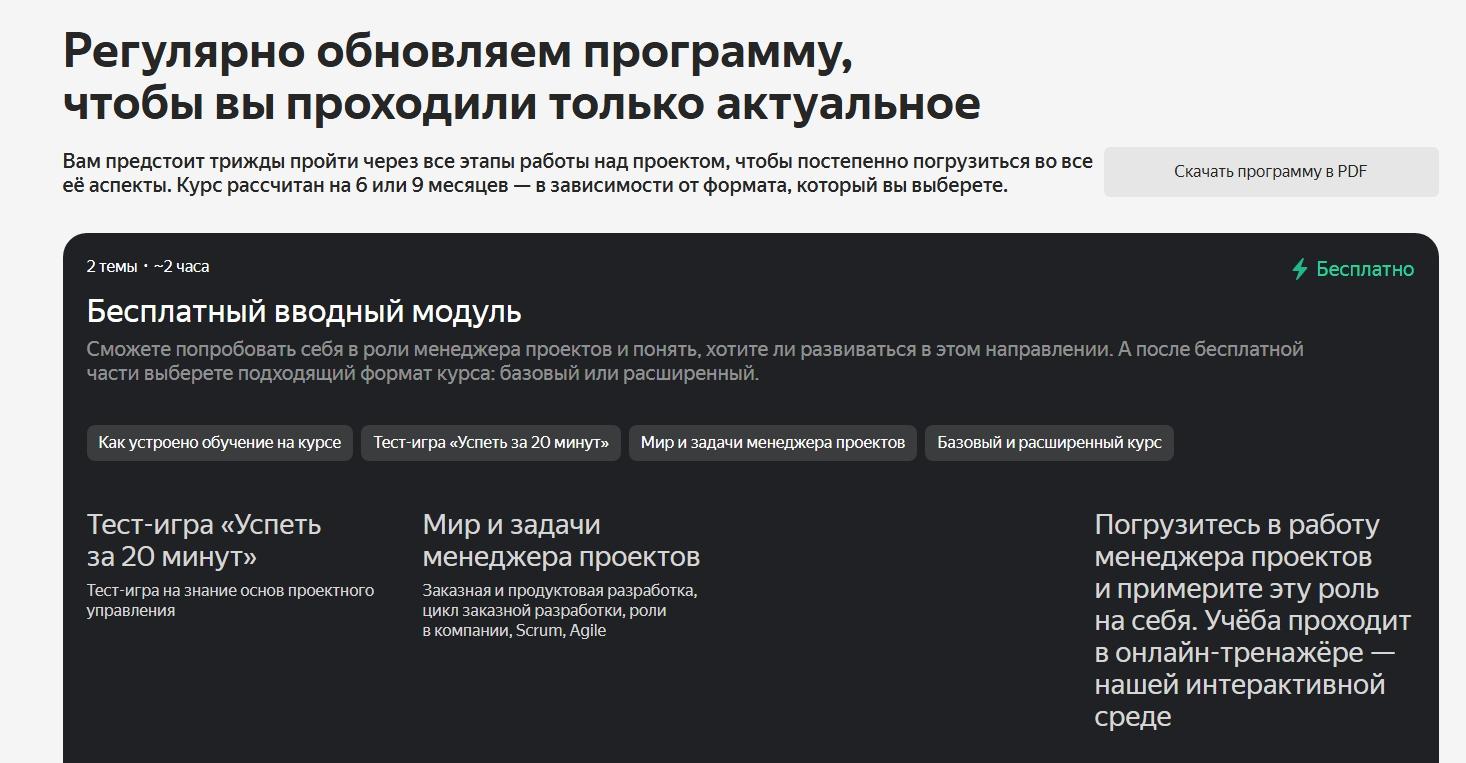Screen dimensions: 1466x763
Task: Click the green lightning bolt icon
Action: coord(1299,269)
